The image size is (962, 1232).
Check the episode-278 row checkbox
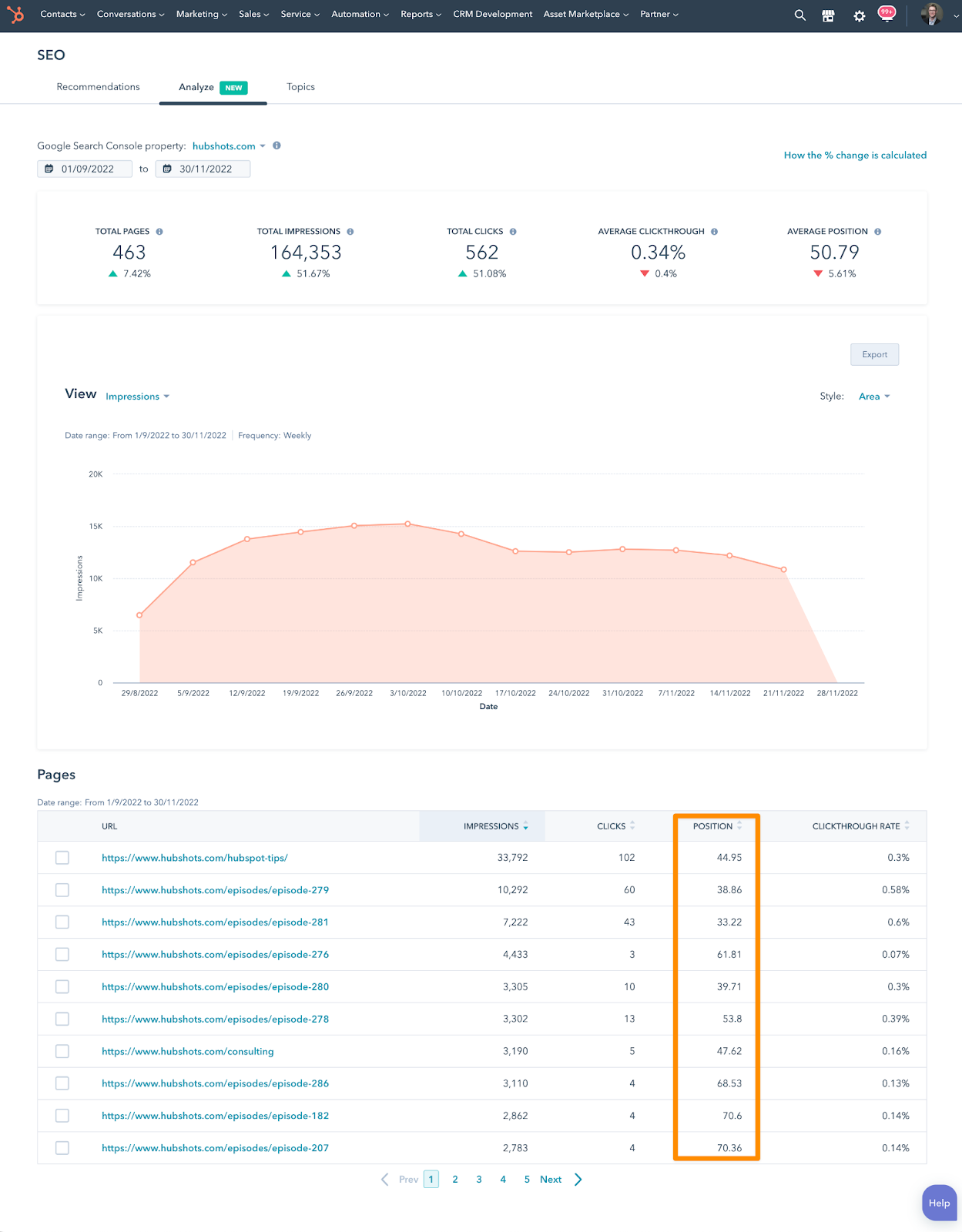(62, 1019)
